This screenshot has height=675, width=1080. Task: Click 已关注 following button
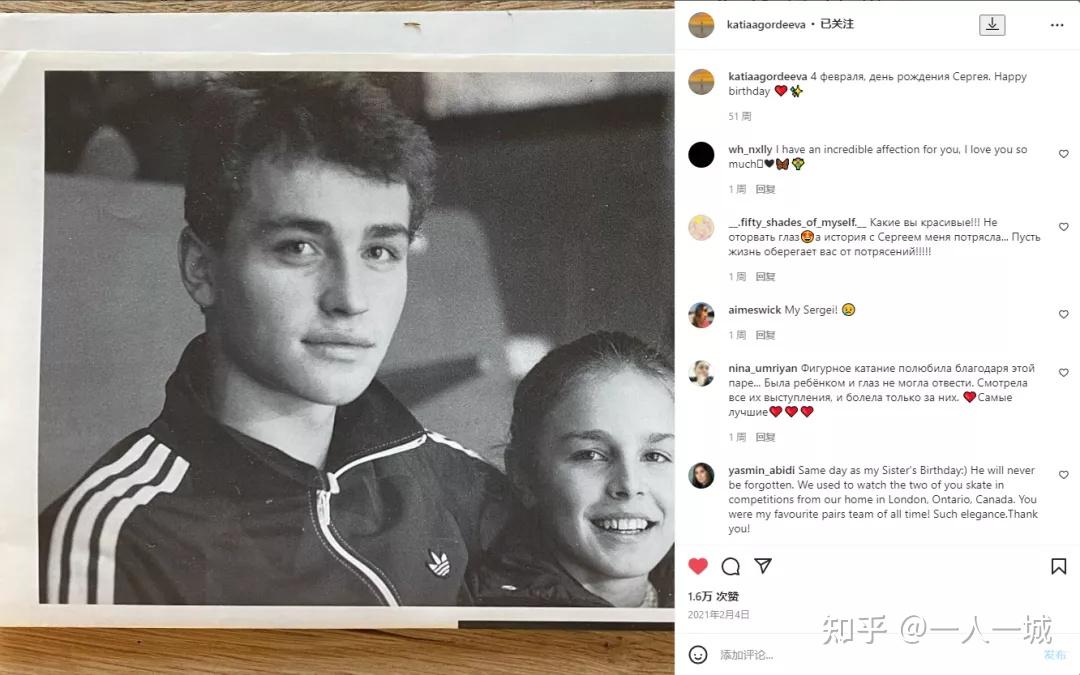pos(837,24)
